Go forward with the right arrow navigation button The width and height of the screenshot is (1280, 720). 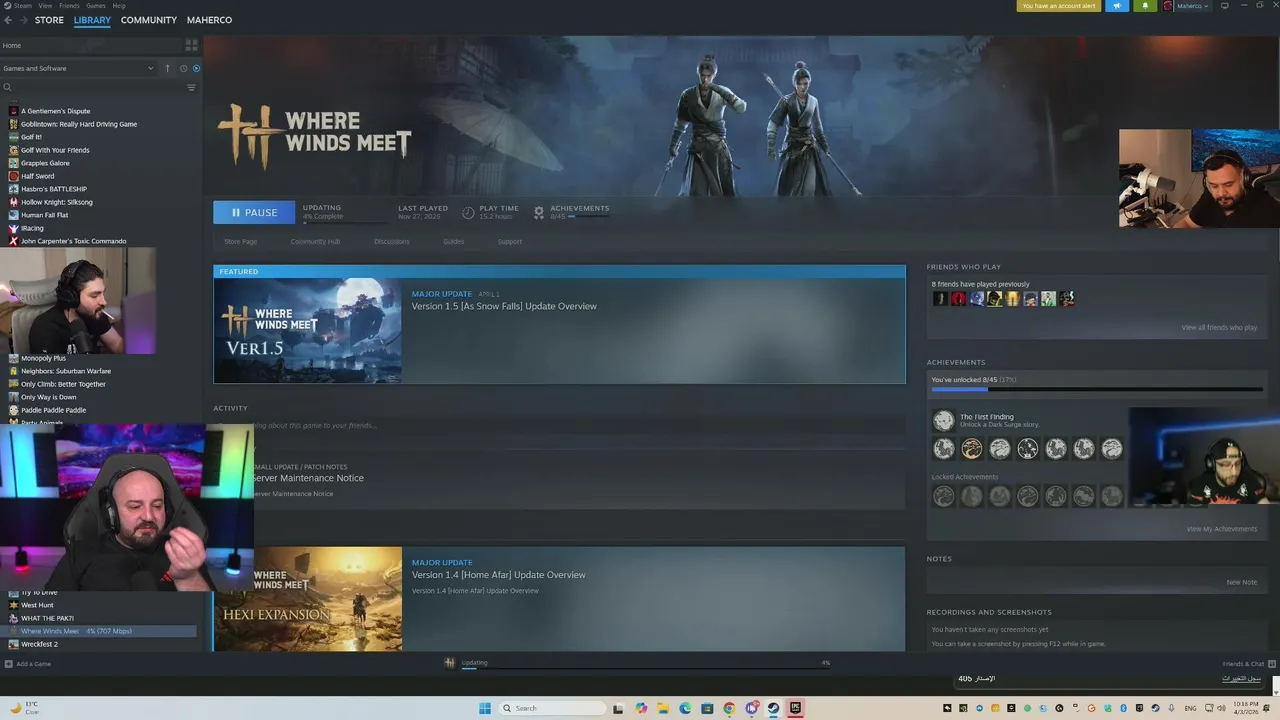[23, 20]
